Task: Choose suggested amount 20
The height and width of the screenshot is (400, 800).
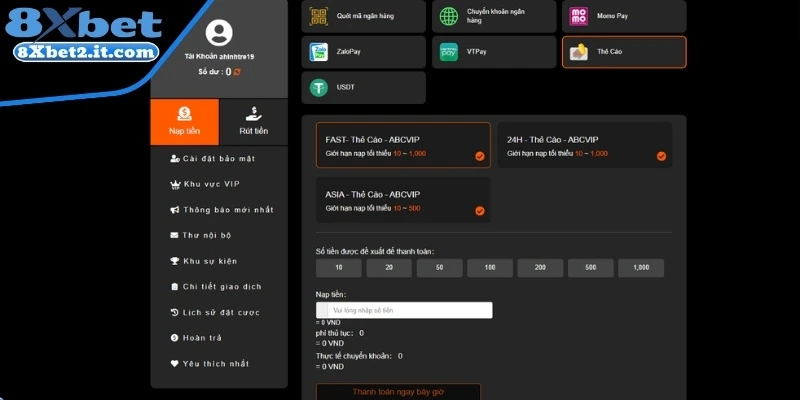Action: point(389,268)
